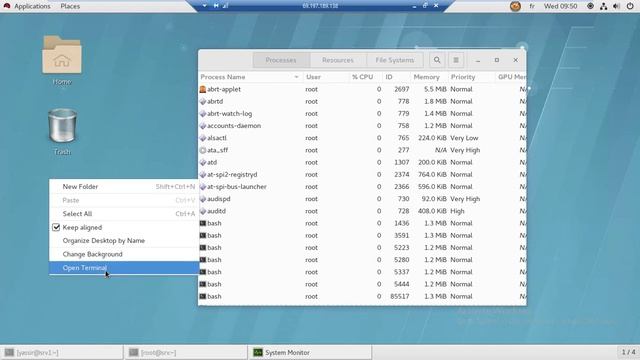Click terminal icon of bash ID 1436
640x360 pixels.
point(202,223)
